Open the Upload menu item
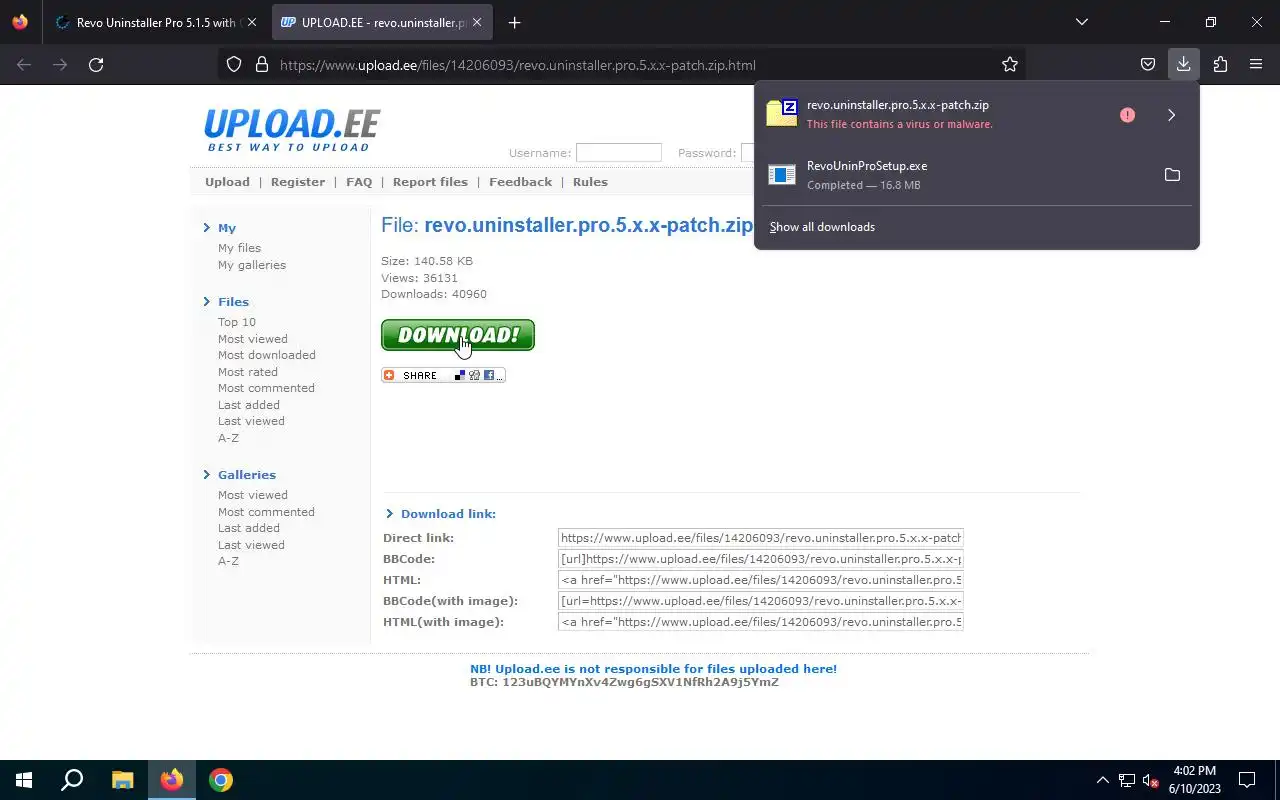 (227, 182)
